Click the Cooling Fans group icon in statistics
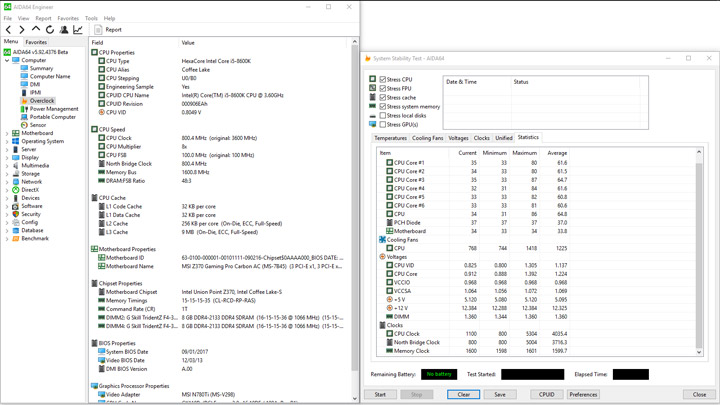This screenshot has width=720, height=405. [x=382, y=240]
